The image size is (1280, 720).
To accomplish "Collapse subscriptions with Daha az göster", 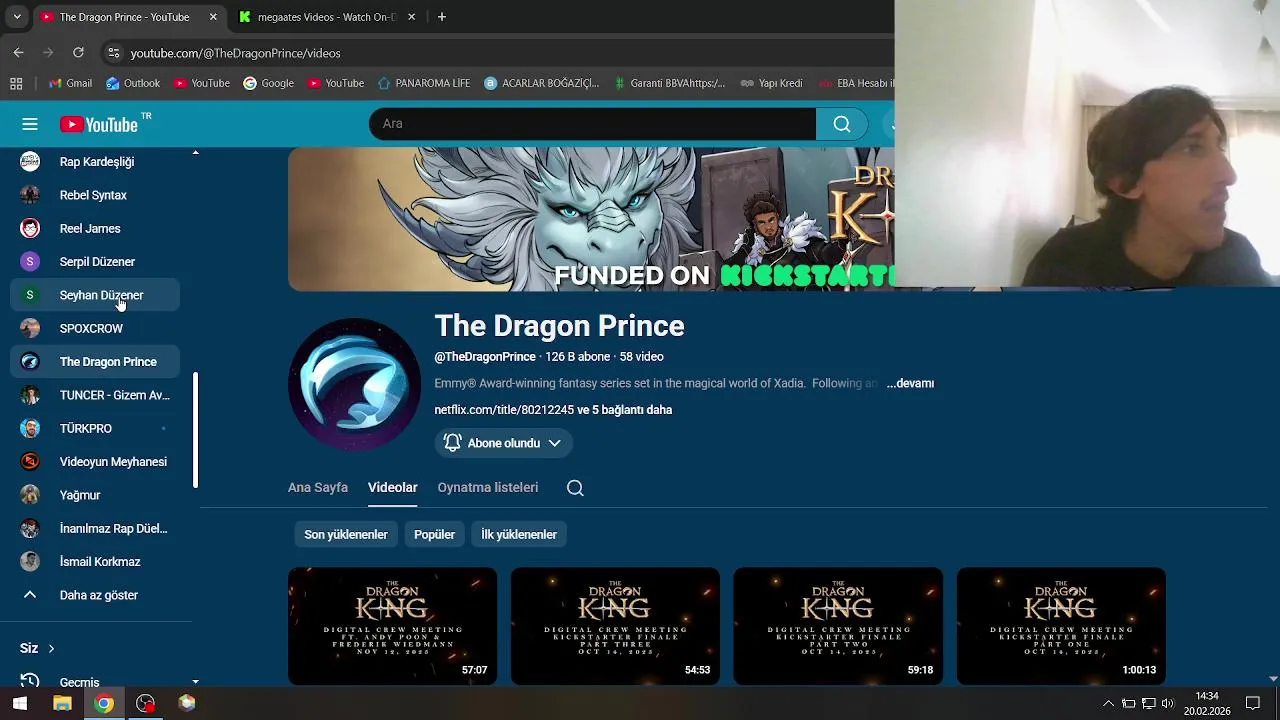I will pyautogui.click(x=95, y=595).
